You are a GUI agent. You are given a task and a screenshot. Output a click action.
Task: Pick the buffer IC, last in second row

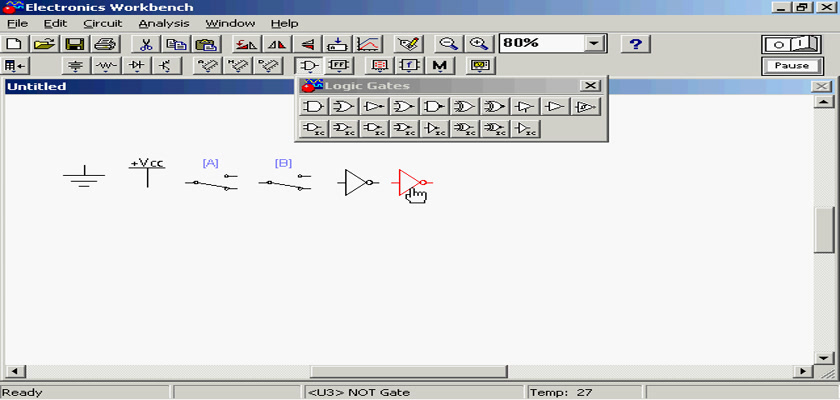(x=525, y=129)
